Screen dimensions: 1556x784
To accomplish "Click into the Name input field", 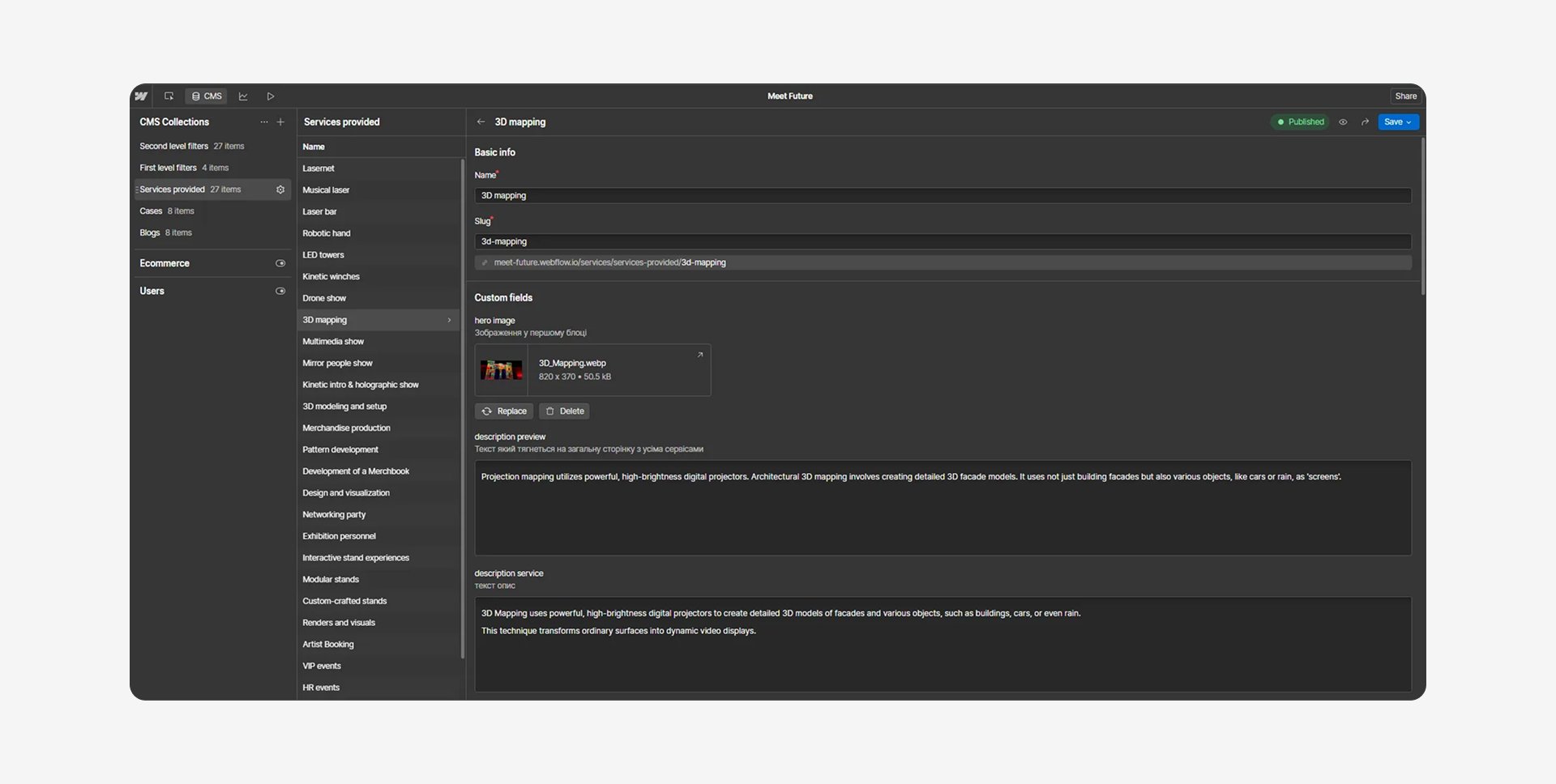I will 943,196.
